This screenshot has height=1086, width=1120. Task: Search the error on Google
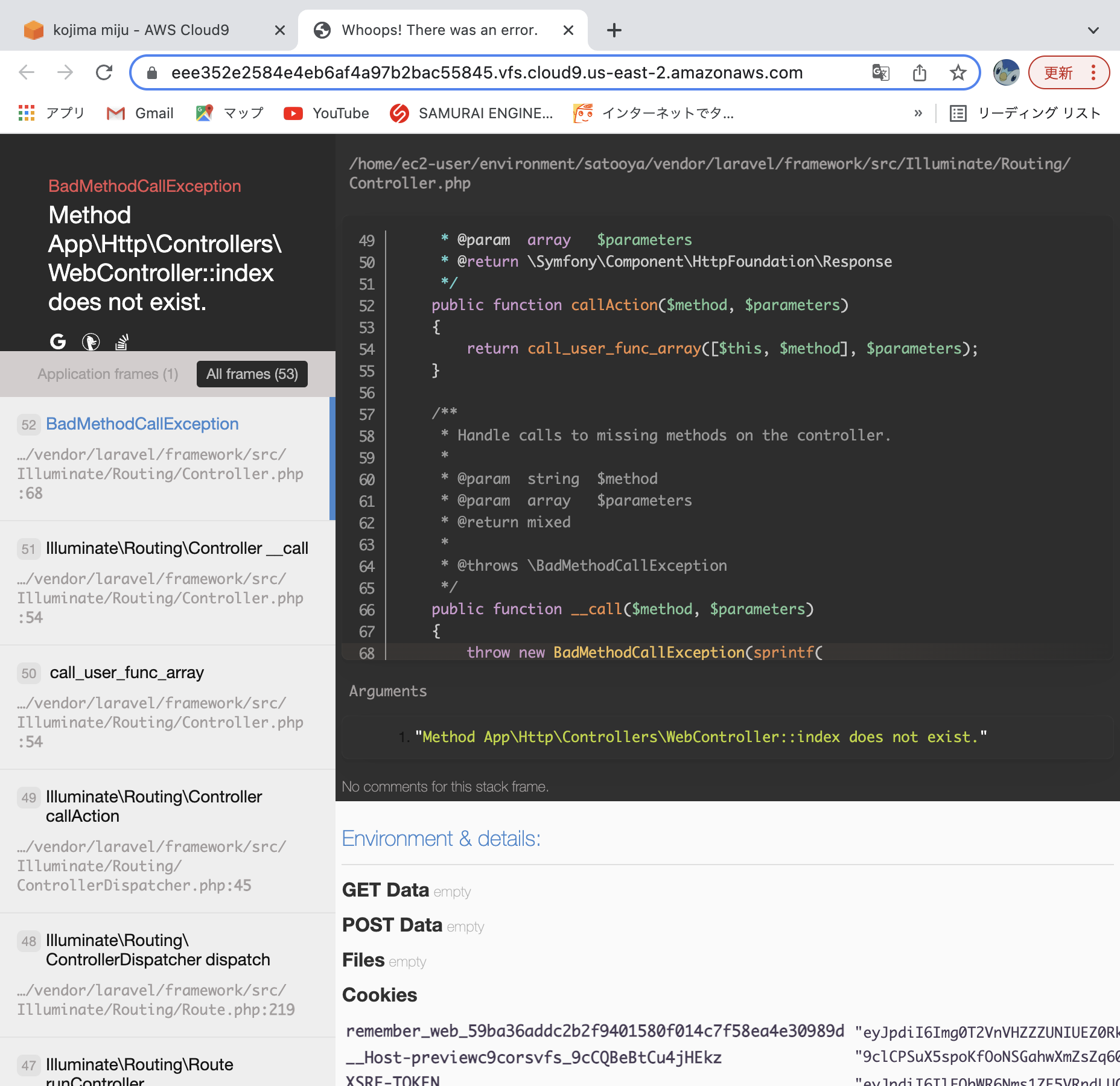(57, 342)
